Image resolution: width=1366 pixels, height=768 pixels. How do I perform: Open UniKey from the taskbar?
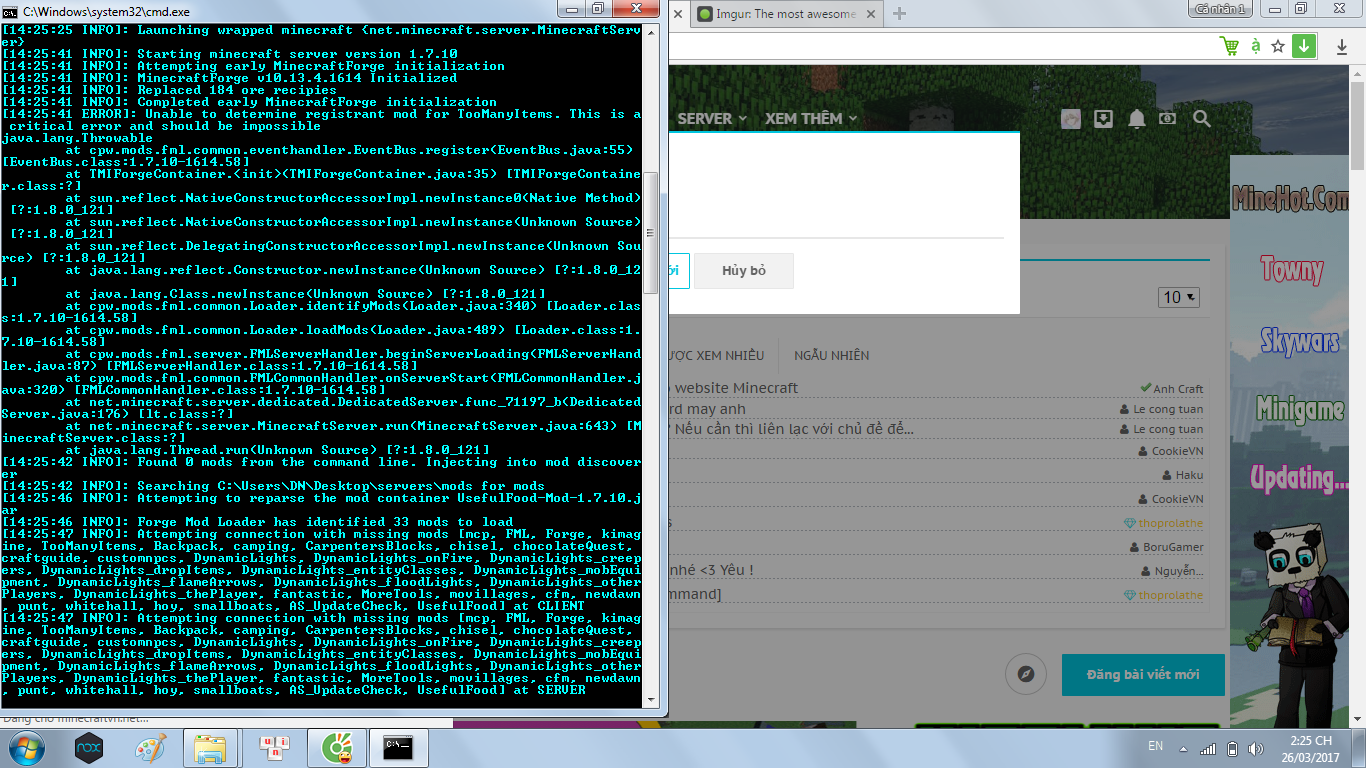pos(272,748)
